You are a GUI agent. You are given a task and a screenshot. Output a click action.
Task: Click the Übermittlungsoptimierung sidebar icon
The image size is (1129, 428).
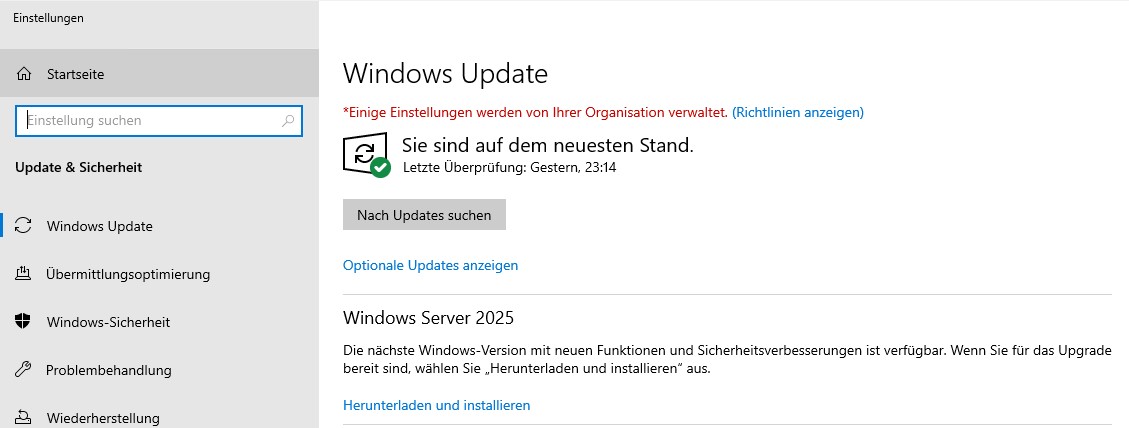(25, 274)
